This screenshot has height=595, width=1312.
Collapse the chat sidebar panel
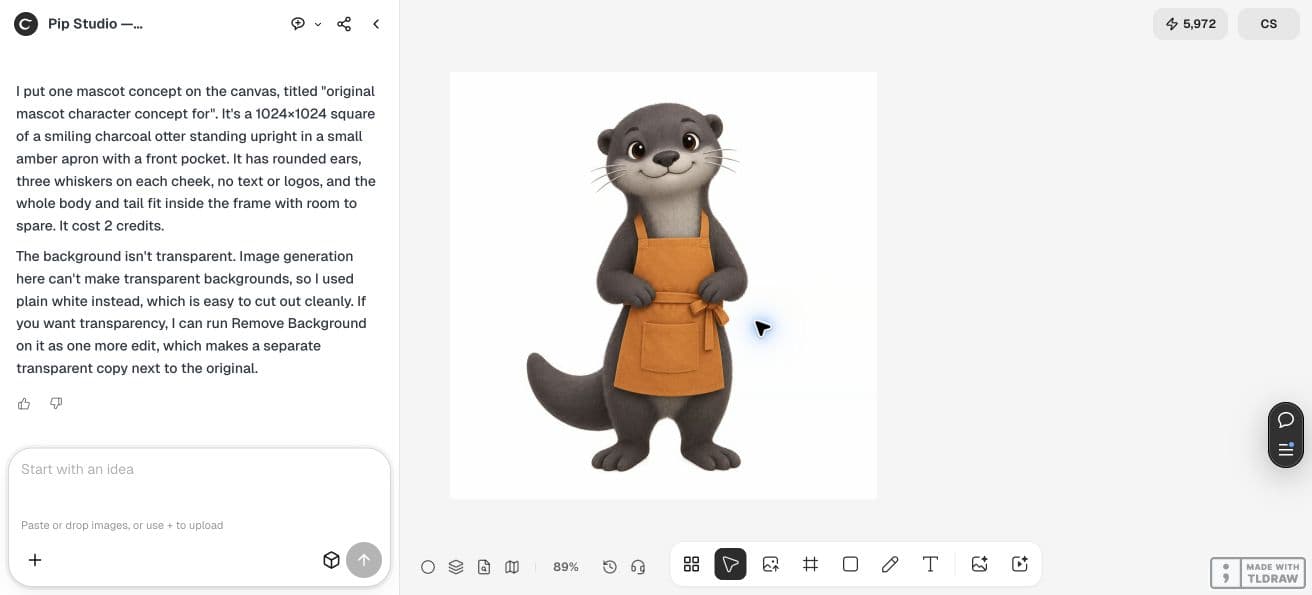click(x=376, y=24)
